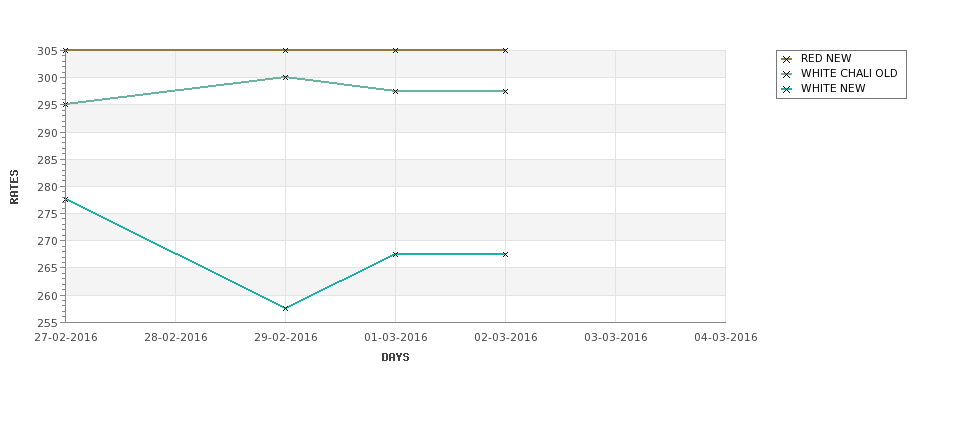
Task: Click WHITE NEW data point on 29-02-2016
Action: pyautogui.click(x=285, y=308)
